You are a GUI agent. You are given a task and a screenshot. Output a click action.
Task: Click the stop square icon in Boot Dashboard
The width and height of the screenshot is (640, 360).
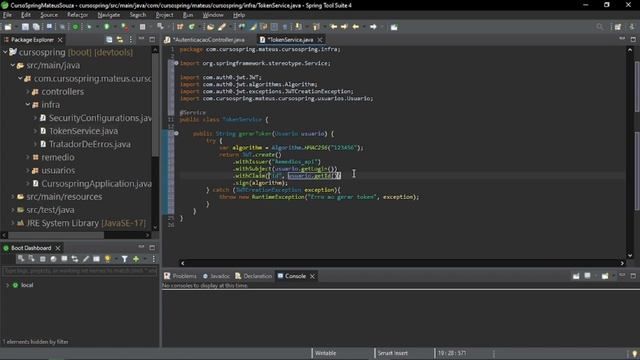(42, 259)
